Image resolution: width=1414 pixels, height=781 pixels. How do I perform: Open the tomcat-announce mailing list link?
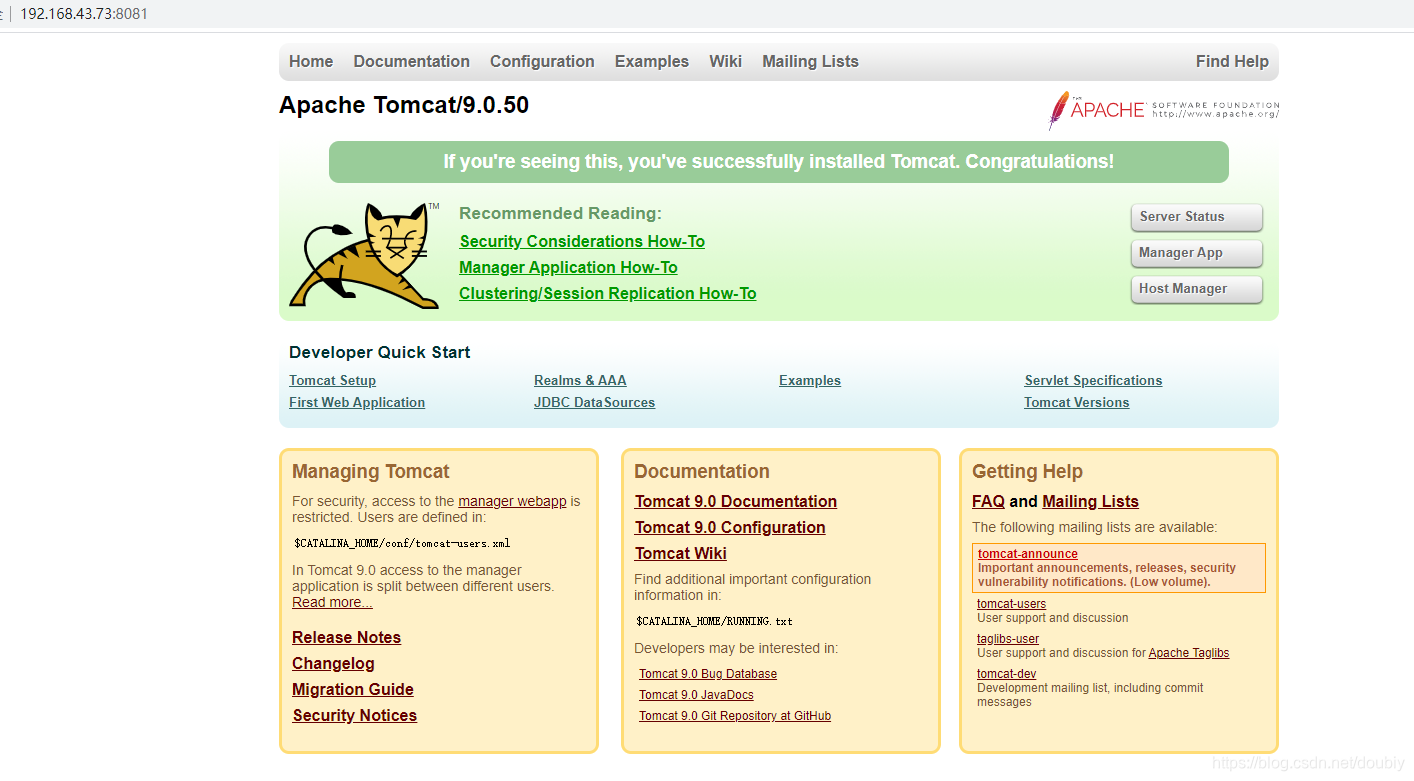coord(1028,554)
